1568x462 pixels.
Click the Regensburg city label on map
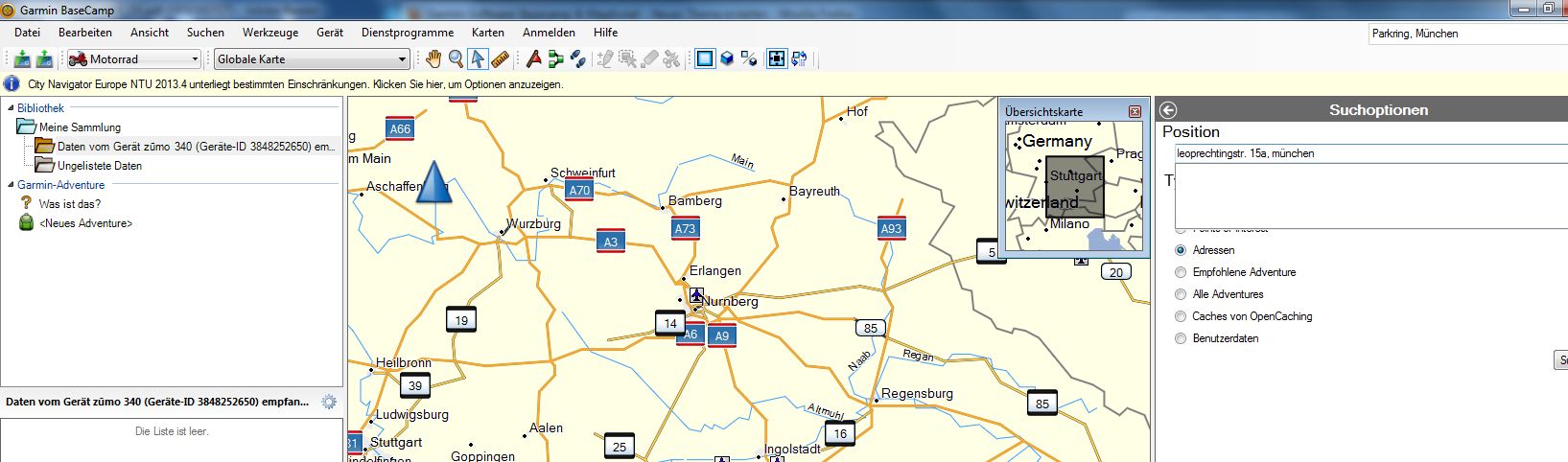[x=917, y=393]
